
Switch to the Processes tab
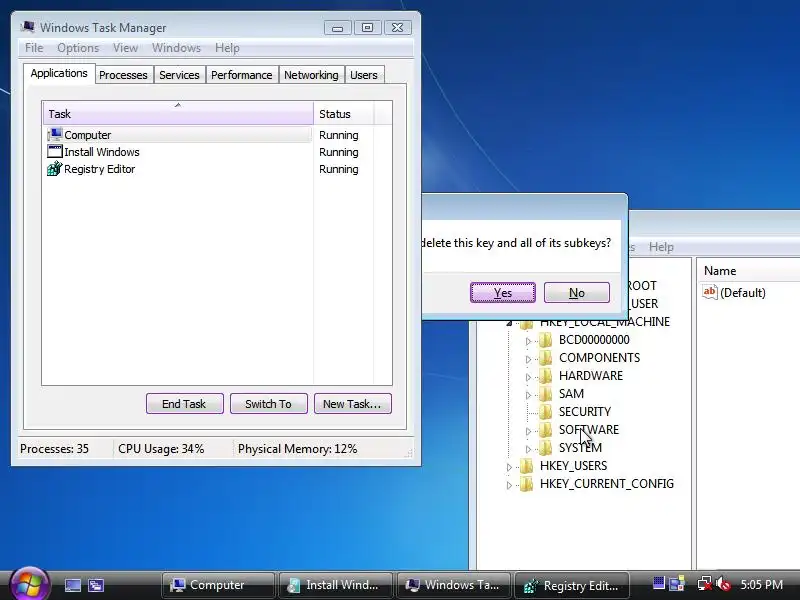pos(123,75)
